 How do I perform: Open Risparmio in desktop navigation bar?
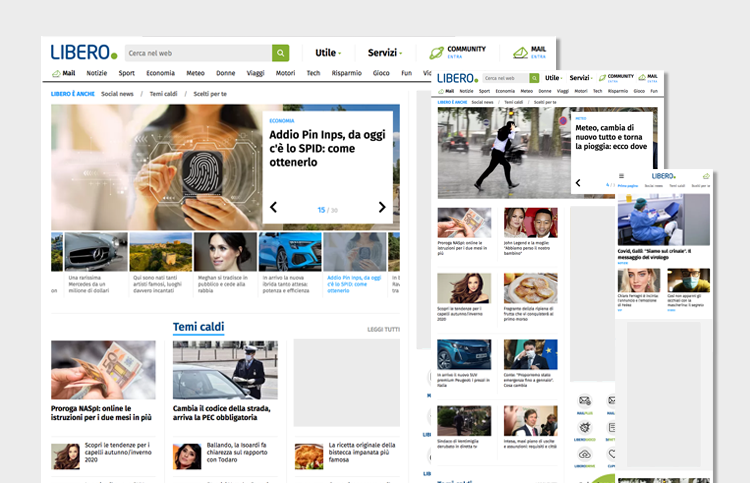point(346,73)
